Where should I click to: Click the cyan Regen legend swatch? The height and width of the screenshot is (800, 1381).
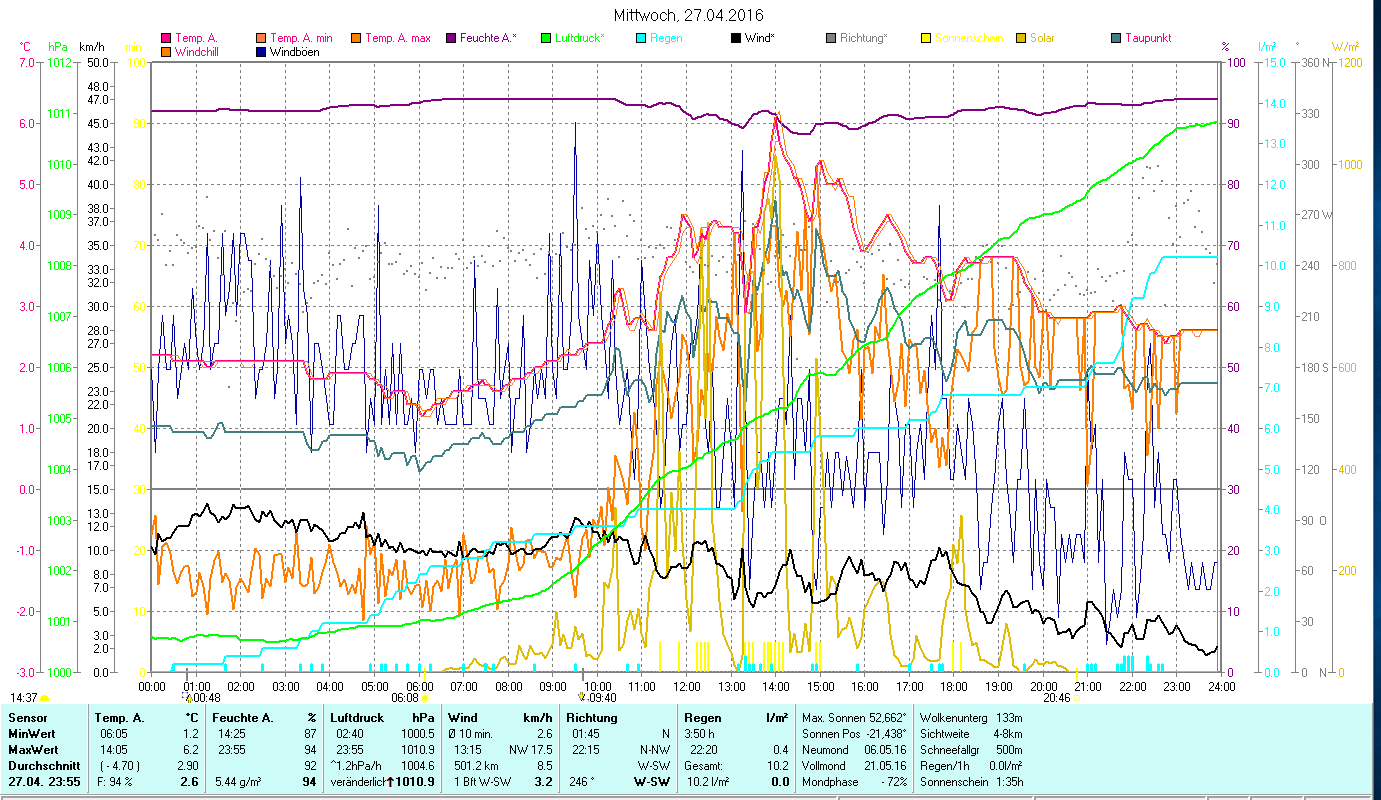tap(642, 38)
